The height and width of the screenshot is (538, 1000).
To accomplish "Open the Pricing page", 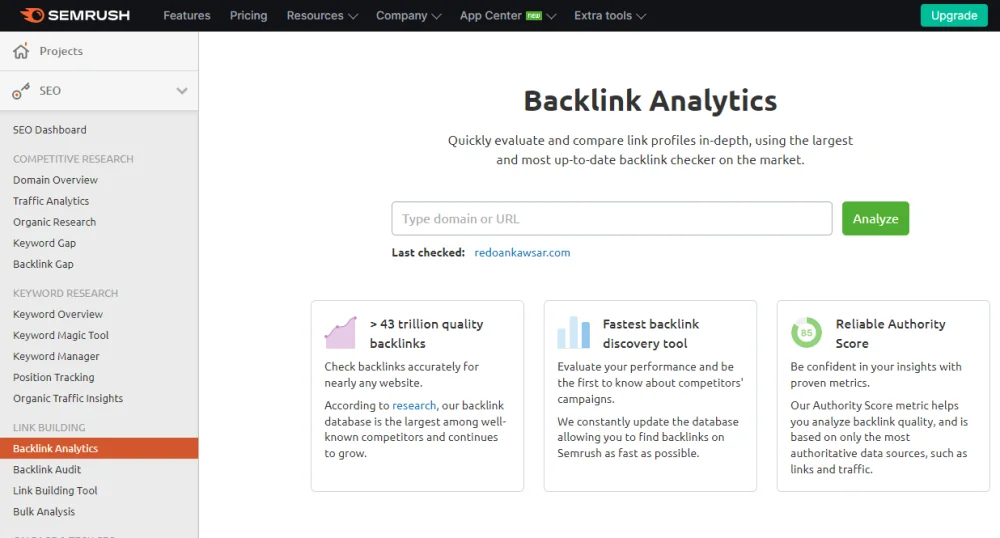I will [x=248, y=15].
